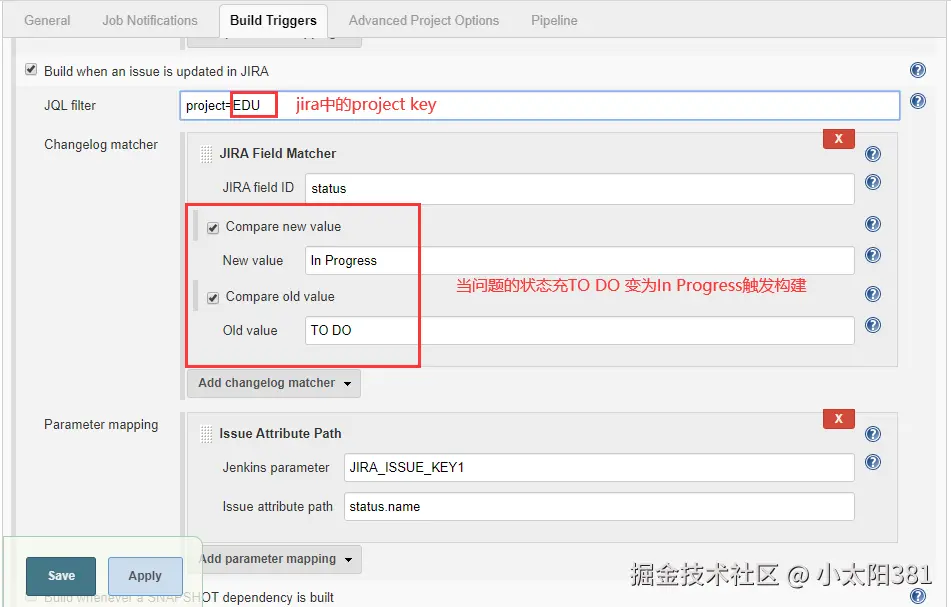Toggle Compare old value checkbox
This screenshot has width=951, height=607.
(x=213, y=298)
